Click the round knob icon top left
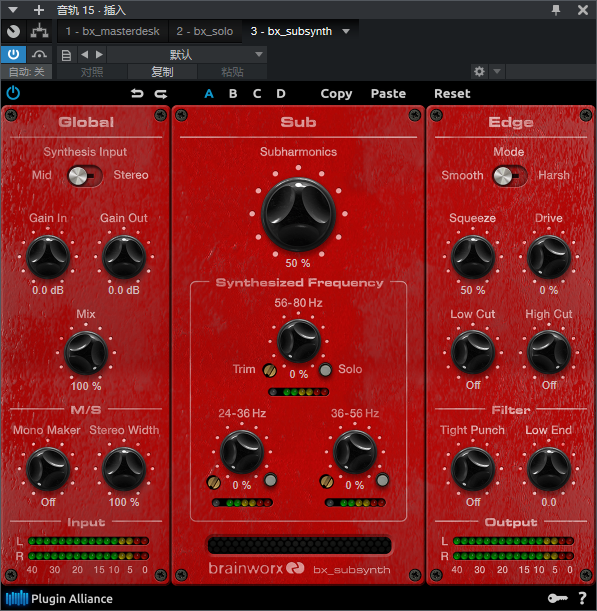This screenshot has height=611, width=597. [x=14, y=31]
